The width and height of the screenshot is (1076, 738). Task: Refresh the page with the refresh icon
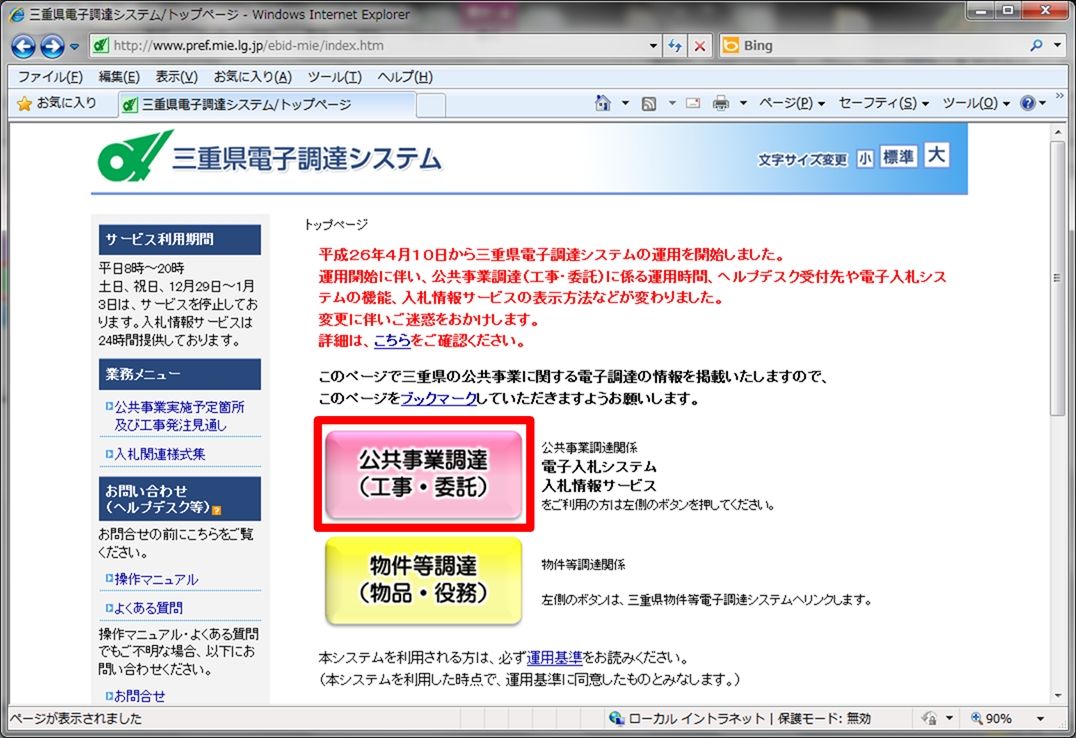tap(675, 46)
